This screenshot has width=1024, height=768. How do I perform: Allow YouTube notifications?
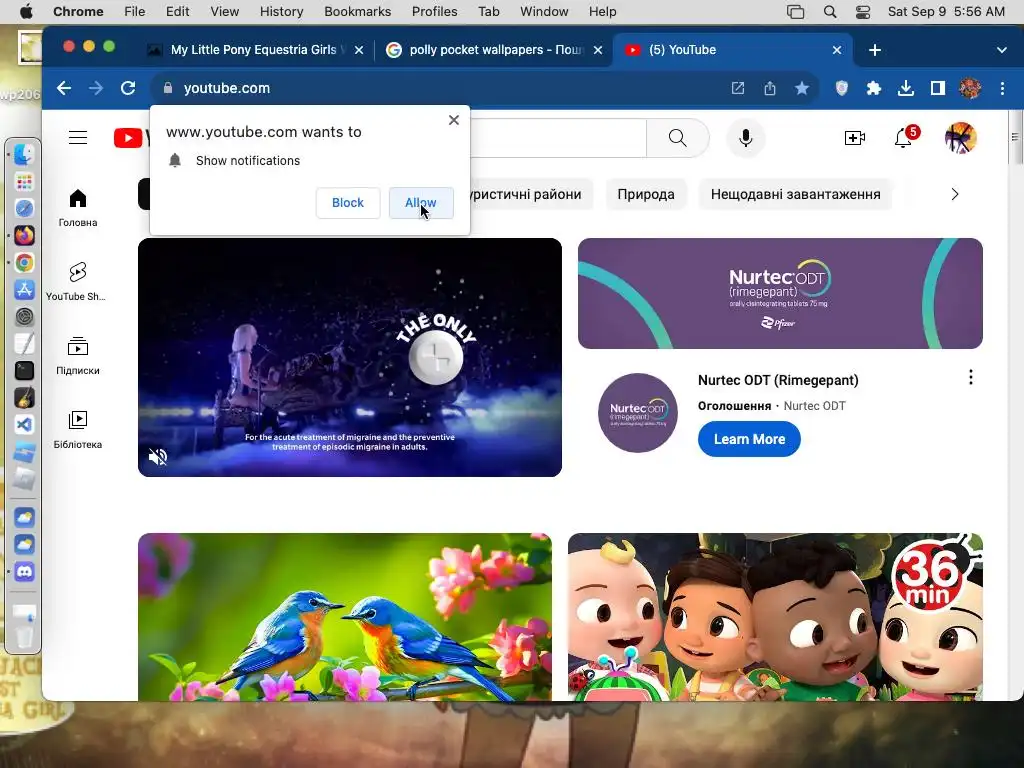pos(421,203)
